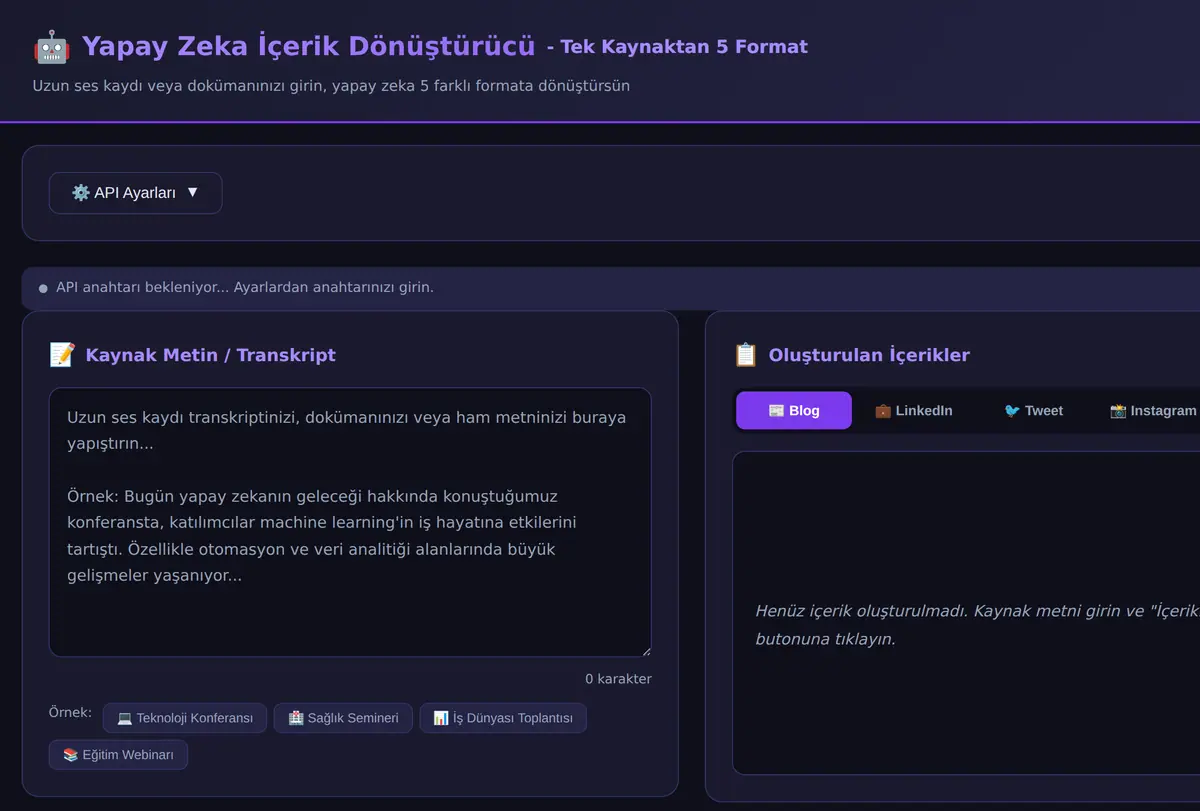
Task: Click the clipboard icon beside Oluşturulan İçerikler
Action: coord(746,355)
